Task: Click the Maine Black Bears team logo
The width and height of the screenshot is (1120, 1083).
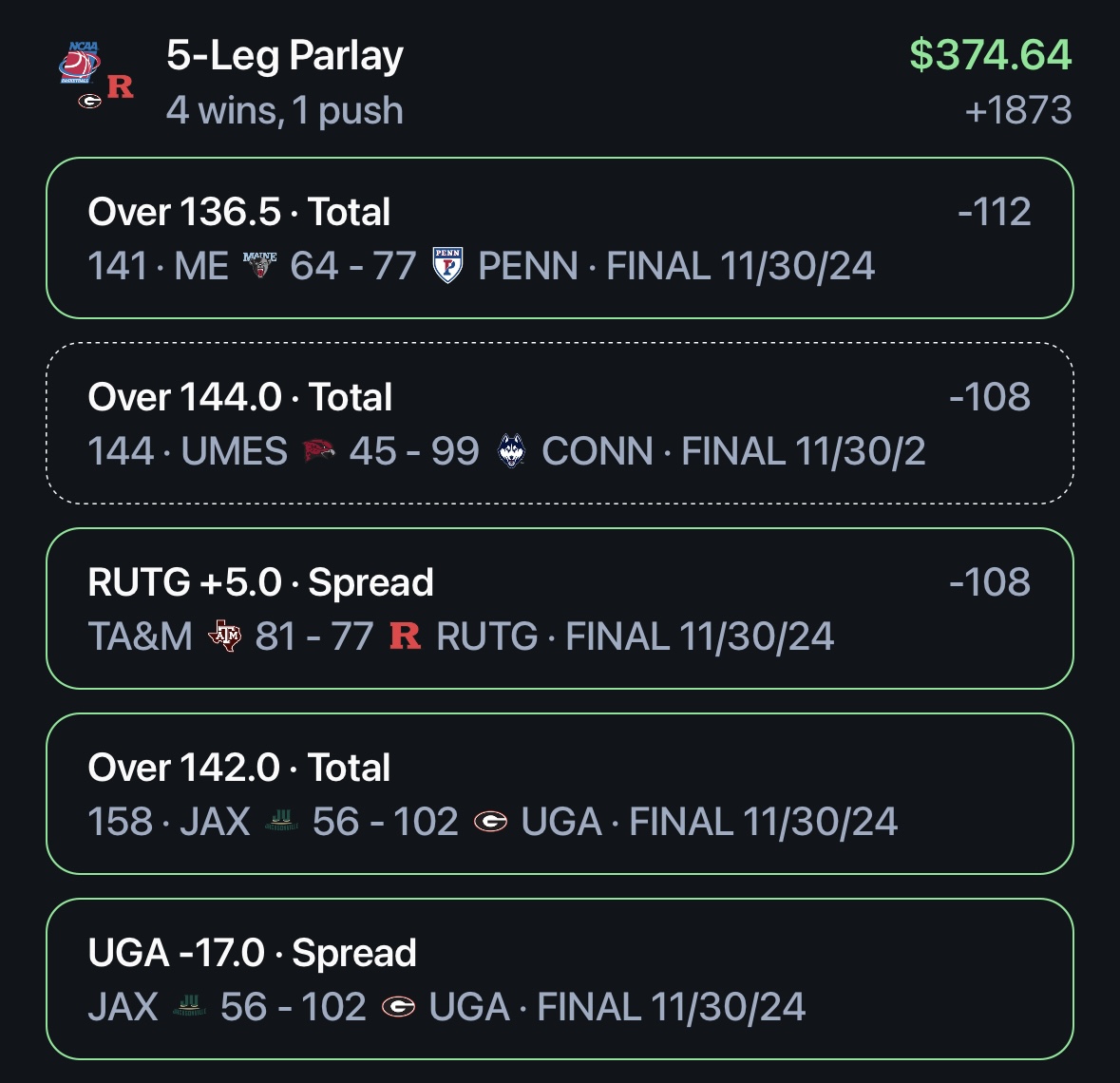Action: (x=259, y=265)
